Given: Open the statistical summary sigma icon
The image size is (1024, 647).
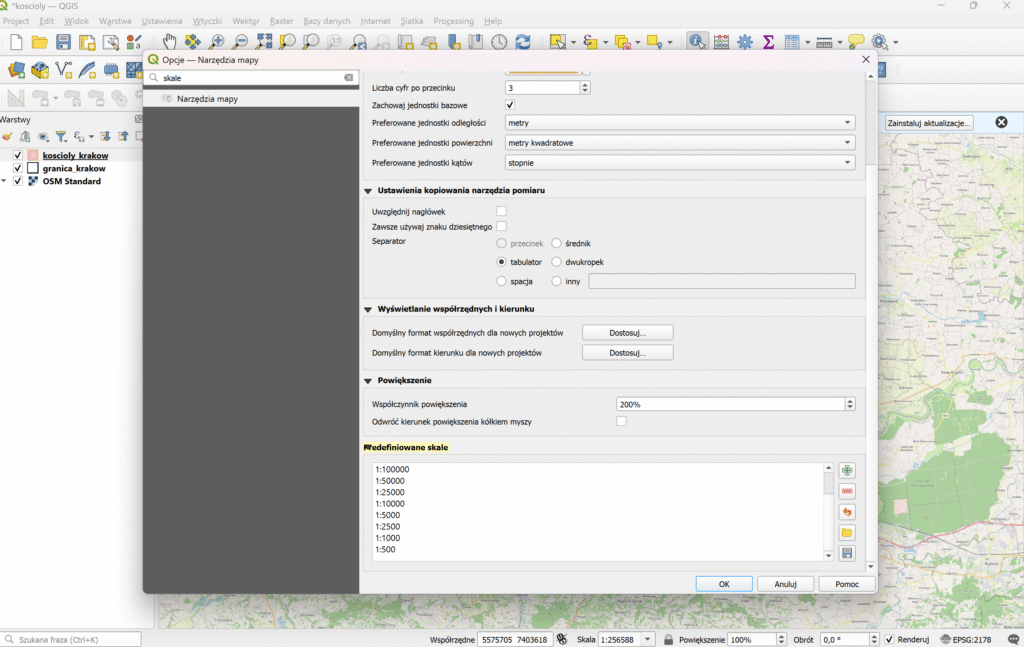Looking at the screenshot, I should point(768,42).
